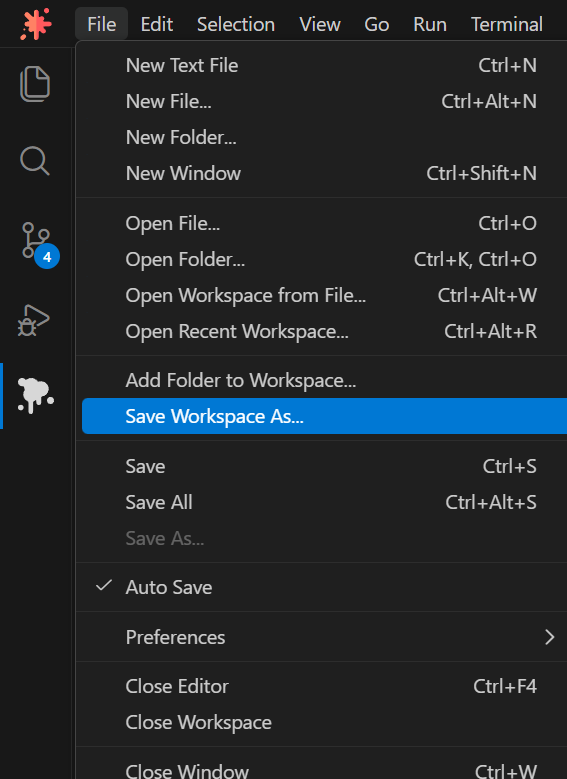Select the paint splatter extension sidebar icon

(x=35, y=395)
